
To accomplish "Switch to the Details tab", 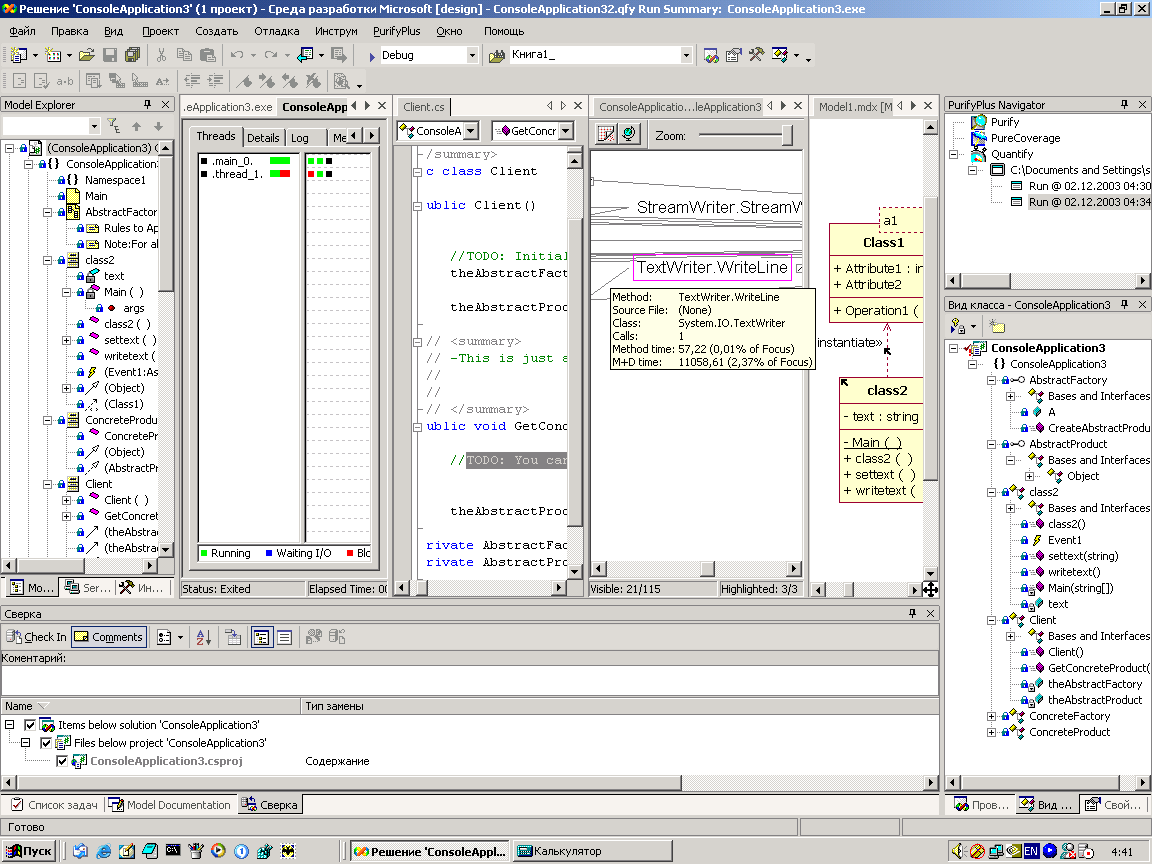I will click(x=263, y=137).
